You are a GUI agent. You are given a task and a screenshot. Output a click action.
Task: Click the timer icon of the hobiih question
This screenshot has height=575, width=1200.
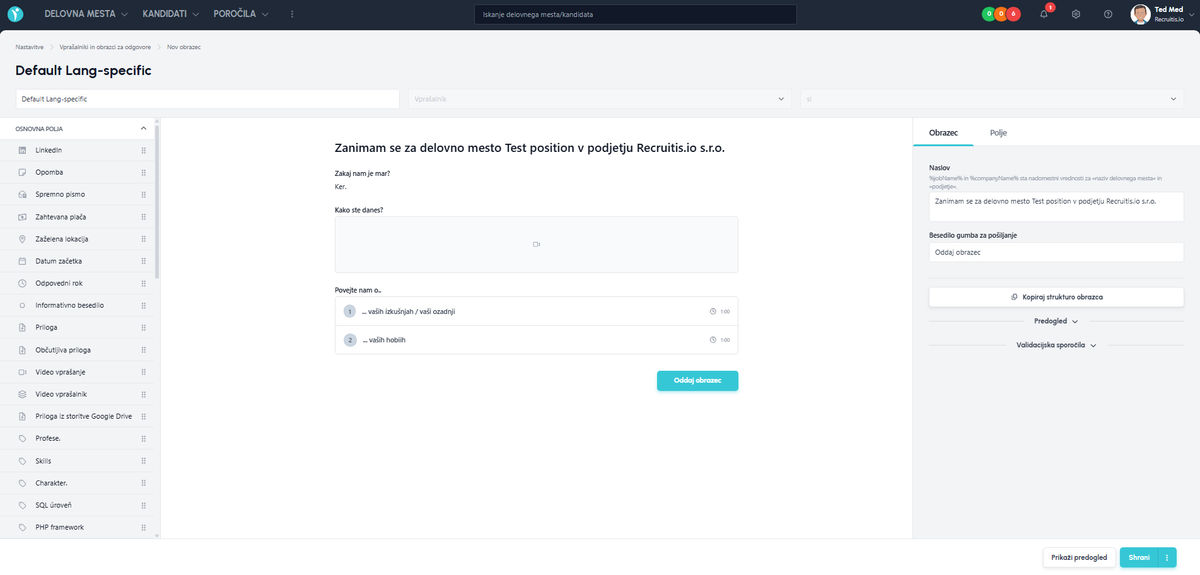pos(713,340)
